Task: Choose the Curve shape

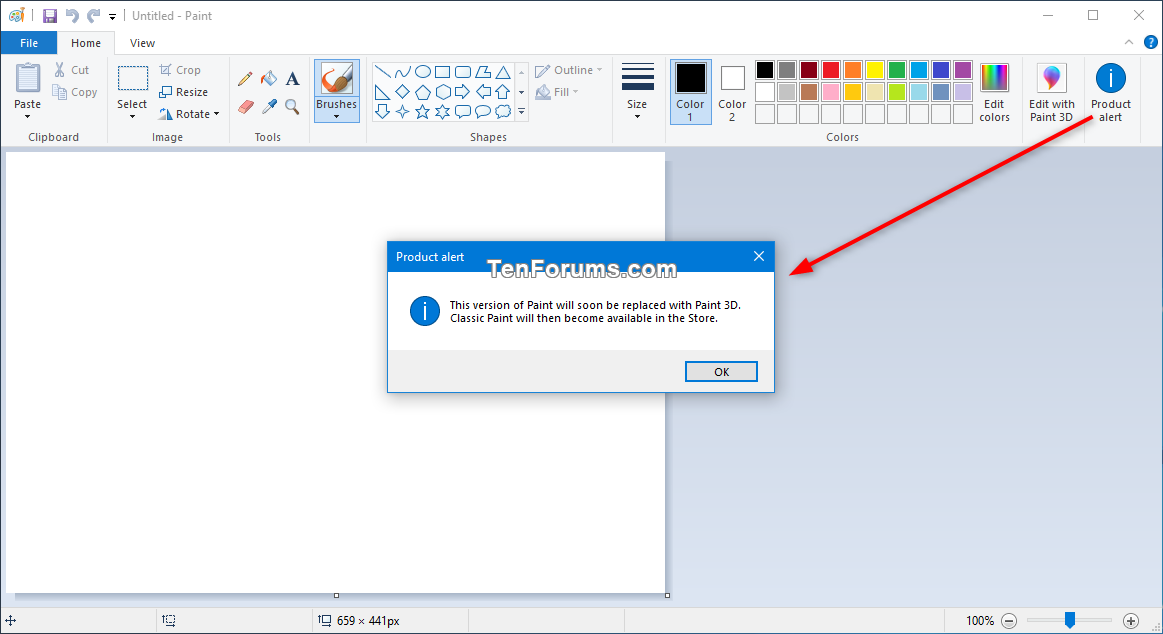Action: pos(403,72)
